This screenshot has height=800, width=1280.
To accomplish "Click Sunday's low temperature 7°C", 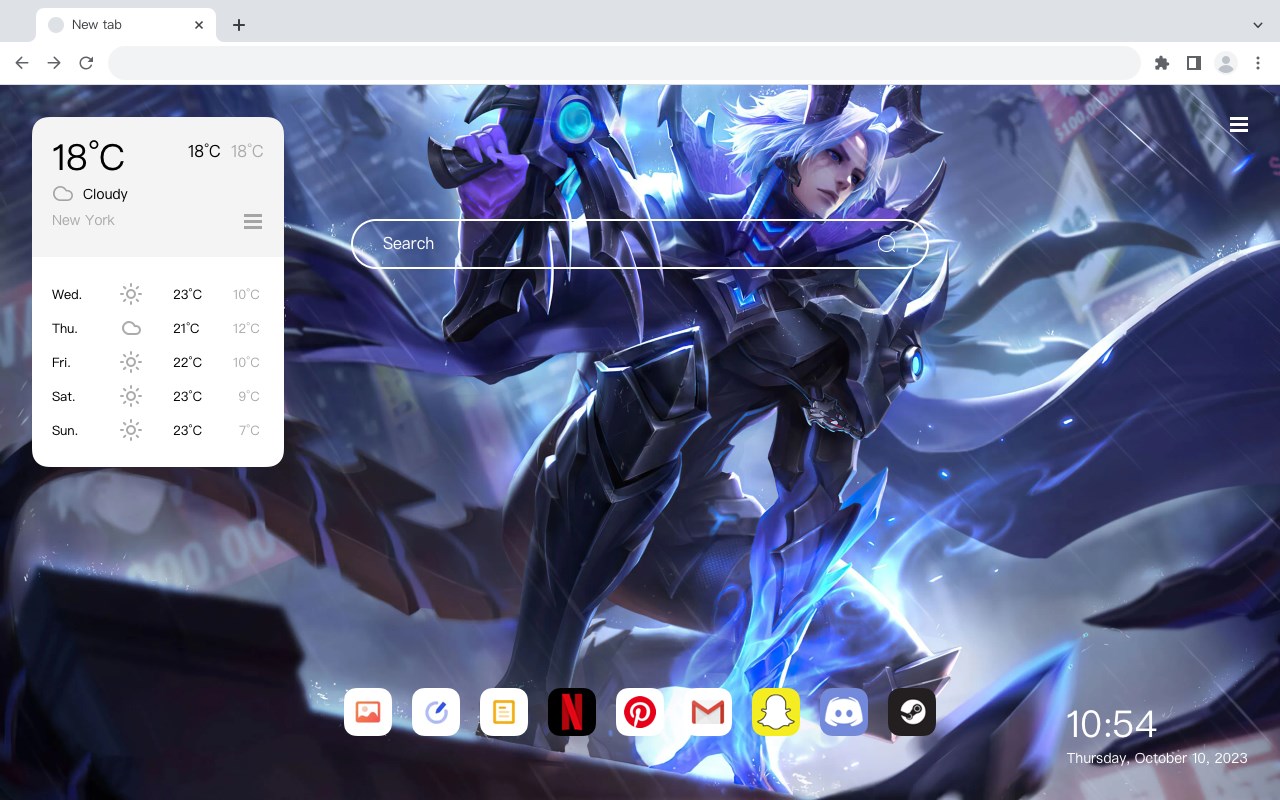I will tap(249, 430).
